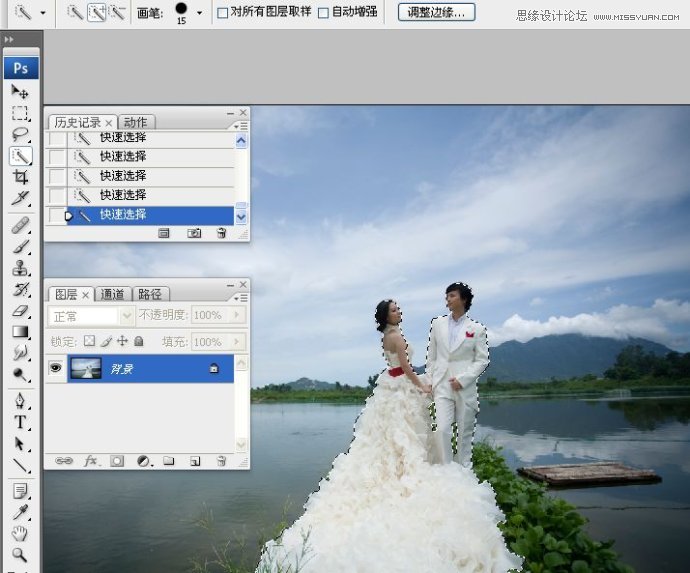Switch to the 路径 tab
This screenshot has height=573, width=690.
click(150, 294)
